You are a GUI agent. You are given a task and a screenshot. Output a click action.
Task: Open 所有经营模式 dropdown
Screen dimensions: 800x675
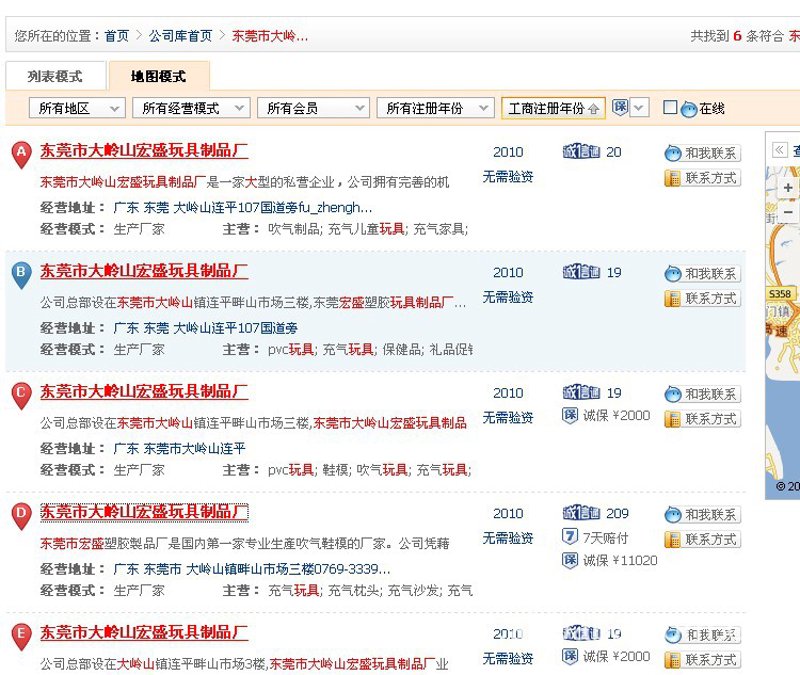[191, 108]
